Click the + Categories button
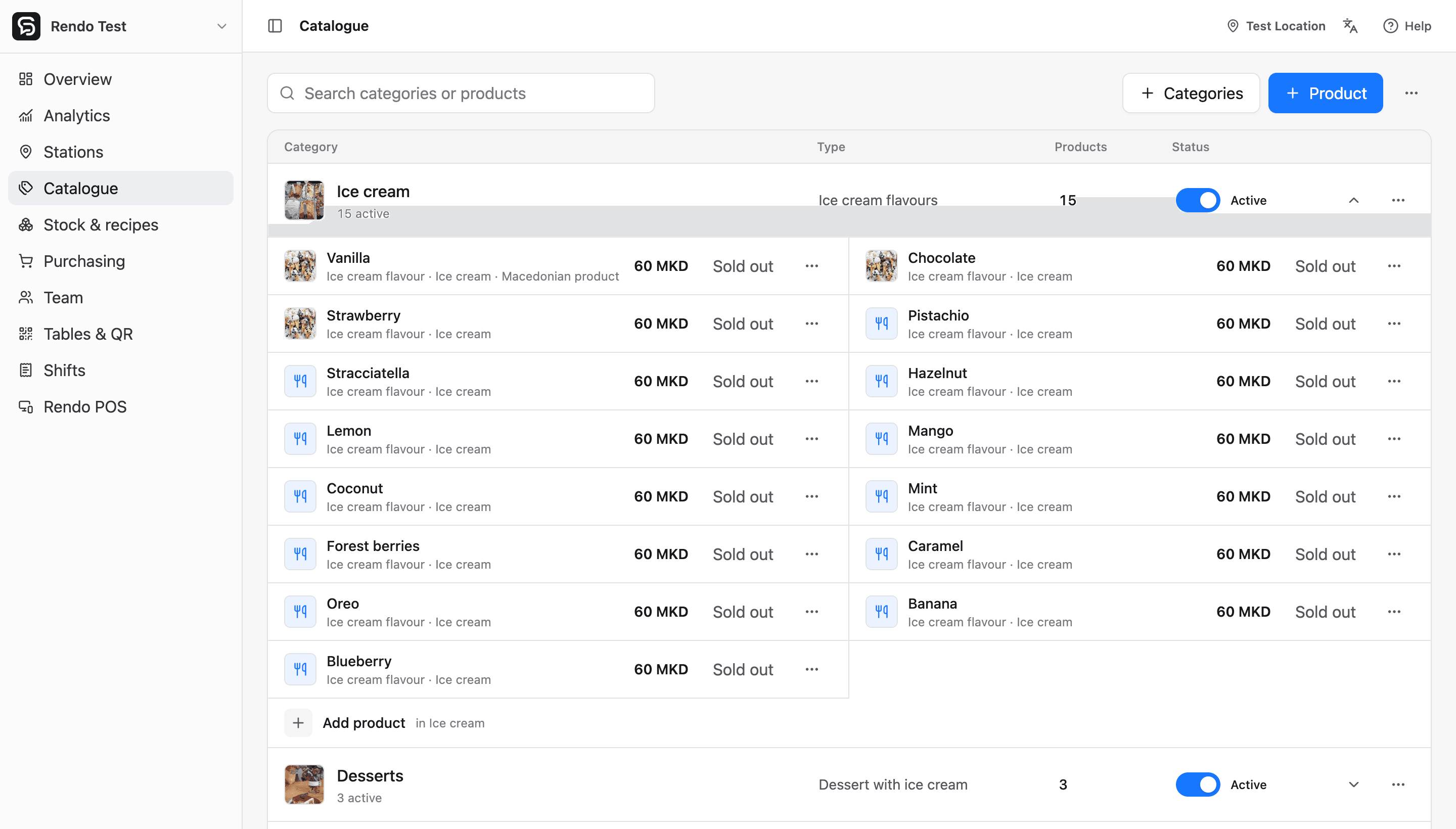The width and height of the screenshot is (1456, 829). click(x=1191, y=94)
